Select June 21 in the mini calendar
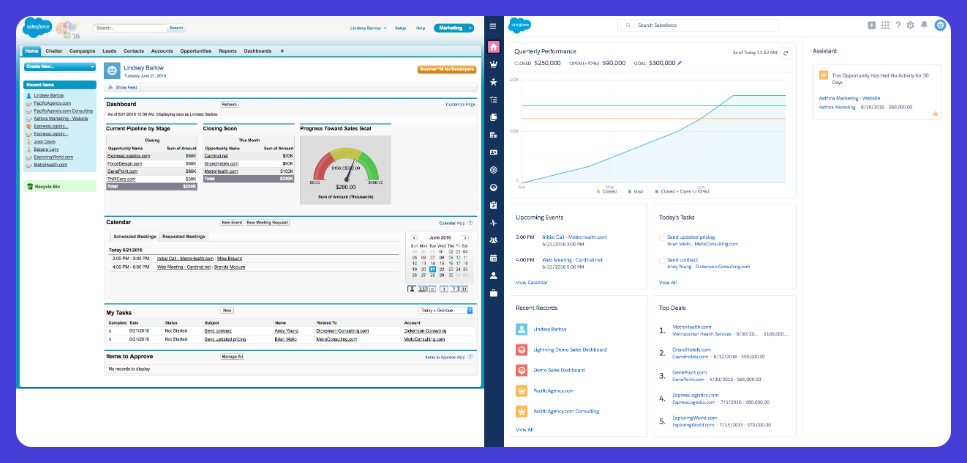Image resolution: width=967 pixels, height=463 pixels. [x=432, y=269]
